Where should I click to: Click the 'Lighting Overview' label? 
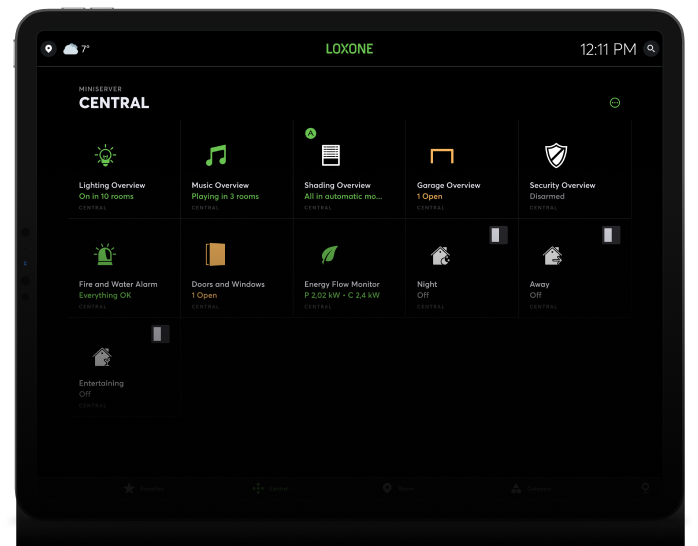tap(112, 185)
